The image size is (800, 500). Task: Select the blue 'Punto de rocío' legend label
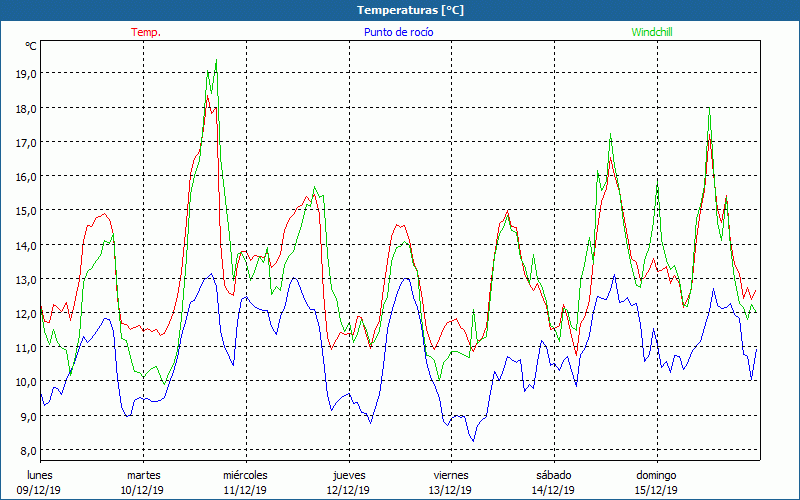398,32
